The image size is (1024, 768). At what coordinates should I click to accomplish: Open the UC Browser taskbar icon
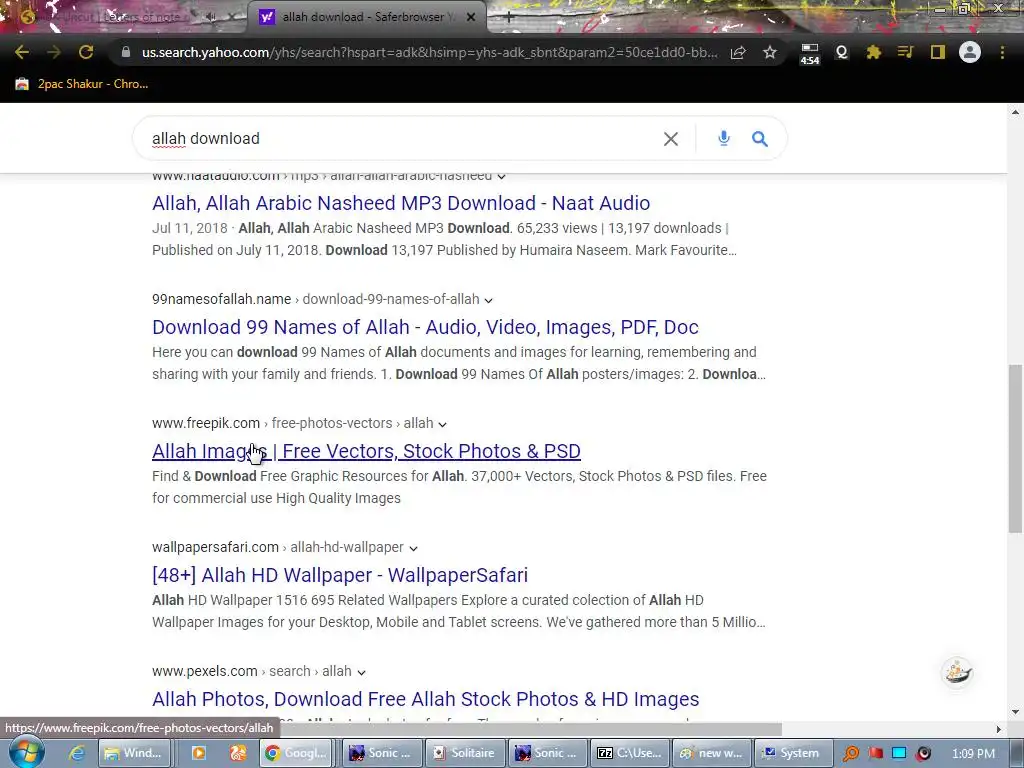[x=238, y=753]
